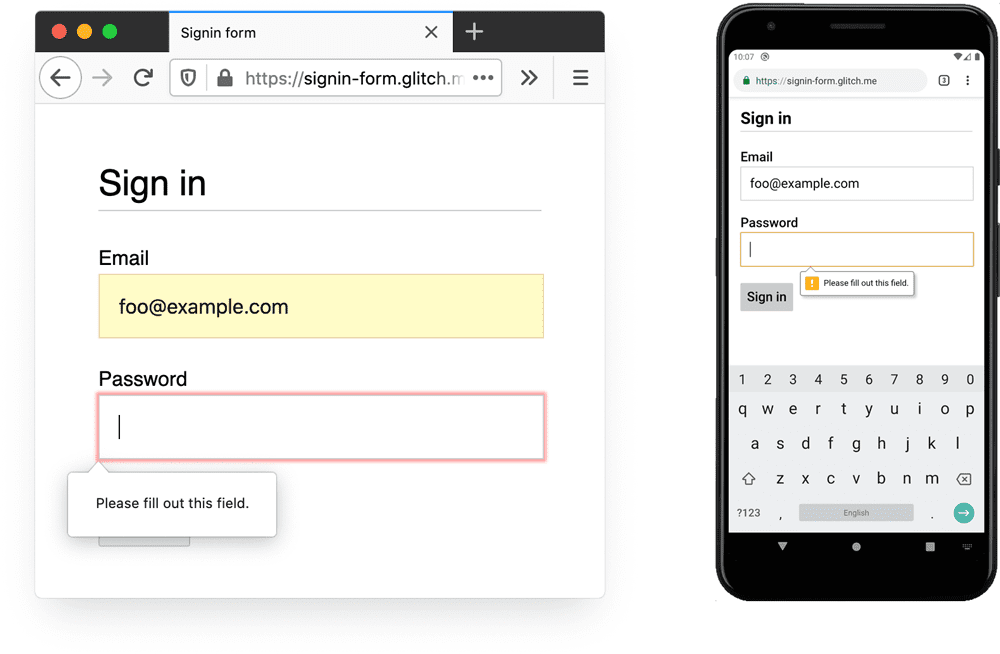Viewport: 1000px width, 654px height.
Task: Navigate back with the back arrow
Action: click(x=60, y=77)
